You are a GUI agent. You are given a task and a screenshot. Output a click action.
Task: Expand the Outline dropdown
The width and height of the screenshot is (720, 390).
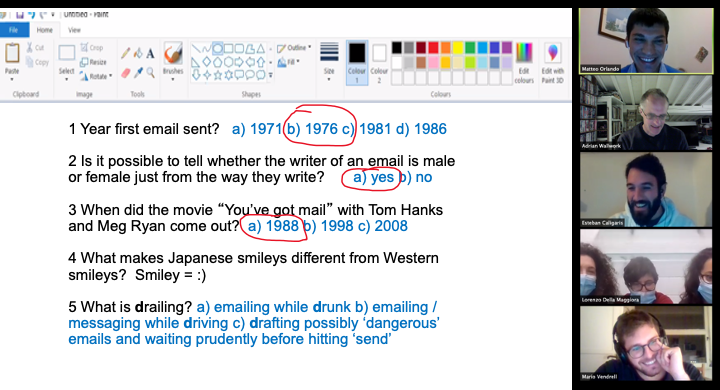click(x=294, y=48)
